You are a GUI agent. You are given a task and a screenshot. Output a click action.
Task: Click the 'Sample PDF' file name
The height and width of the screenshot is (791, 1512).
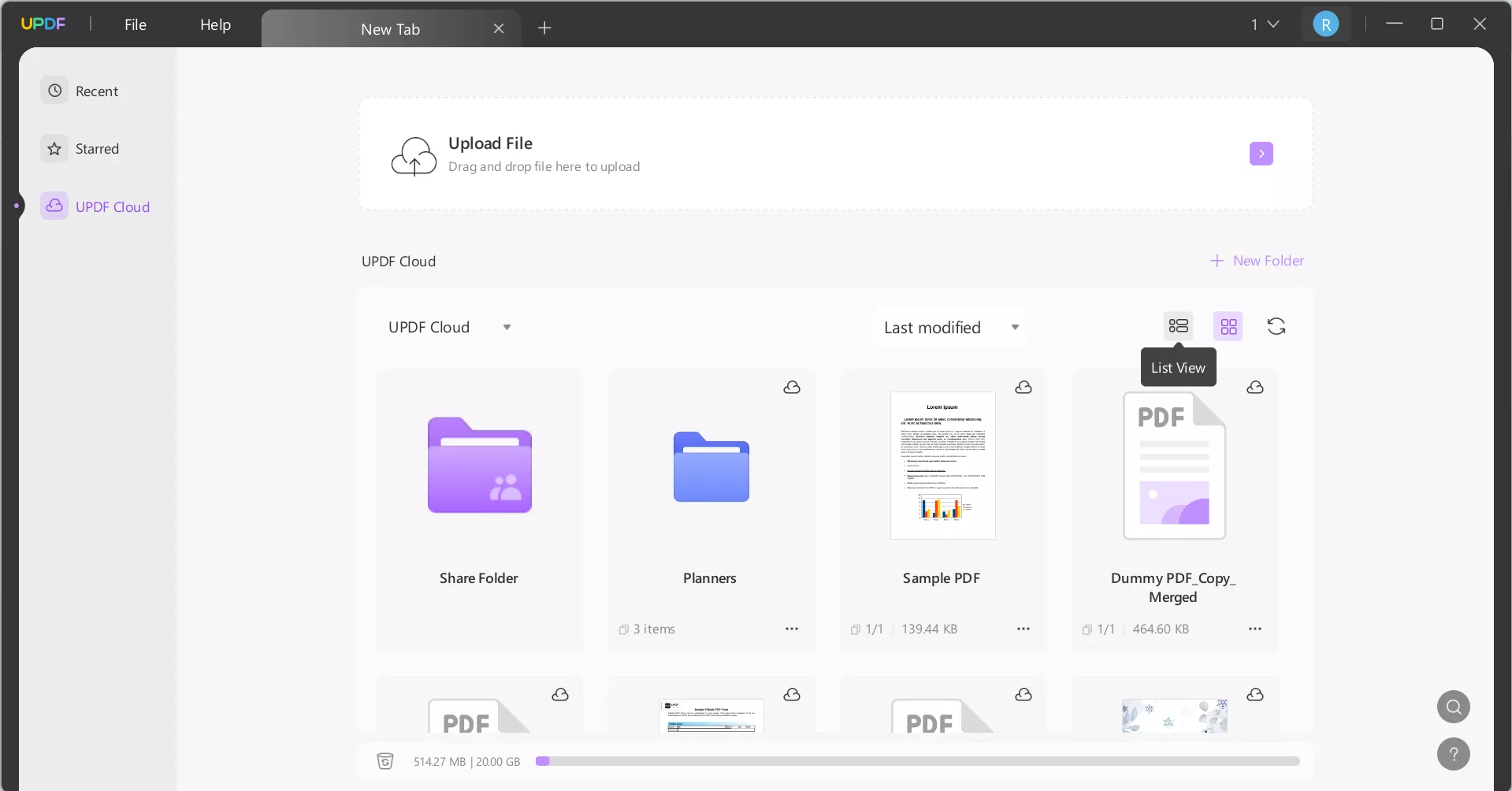pos(942,578)
